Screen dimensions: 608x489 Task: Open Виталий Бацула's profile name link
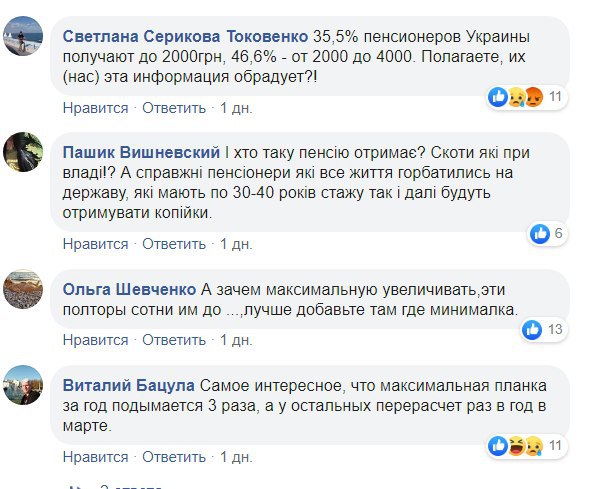[129, 386]
